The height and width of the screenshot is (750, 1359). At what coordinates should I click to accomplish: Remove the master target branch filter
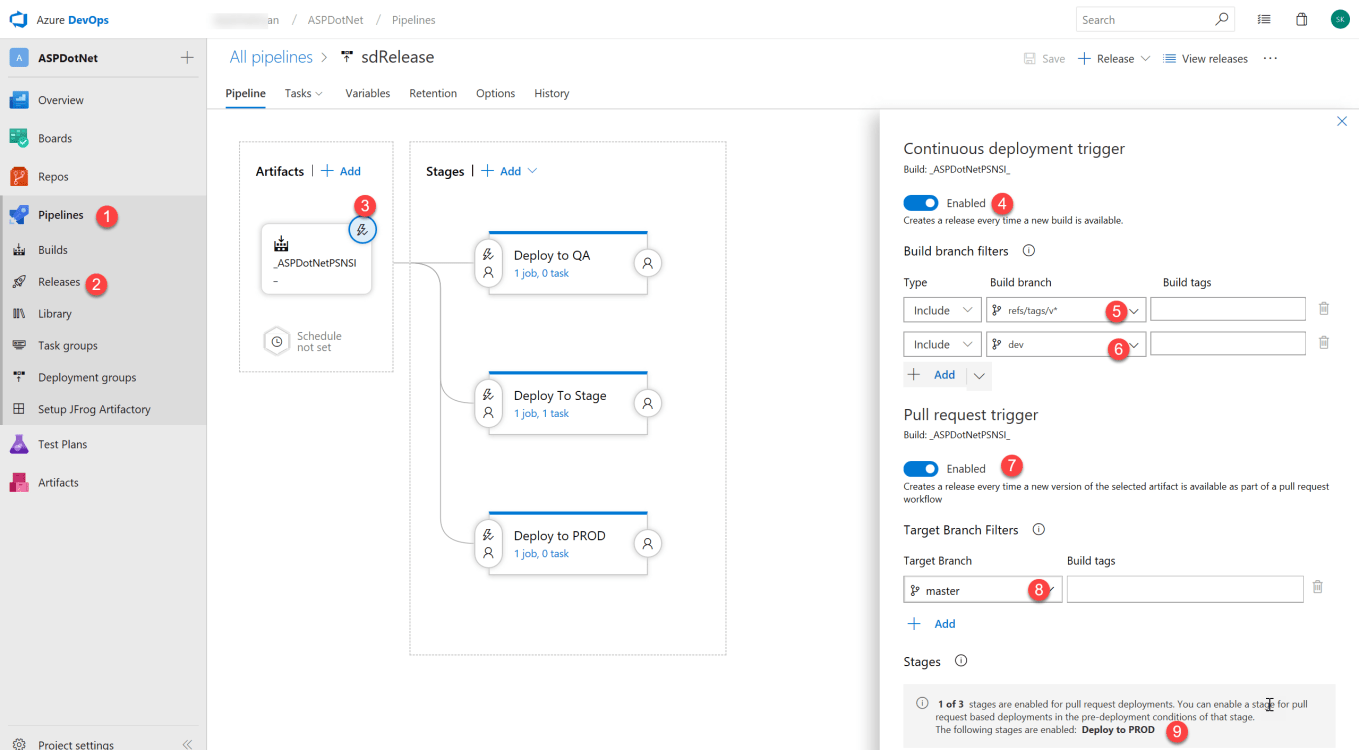(1317, 588)
